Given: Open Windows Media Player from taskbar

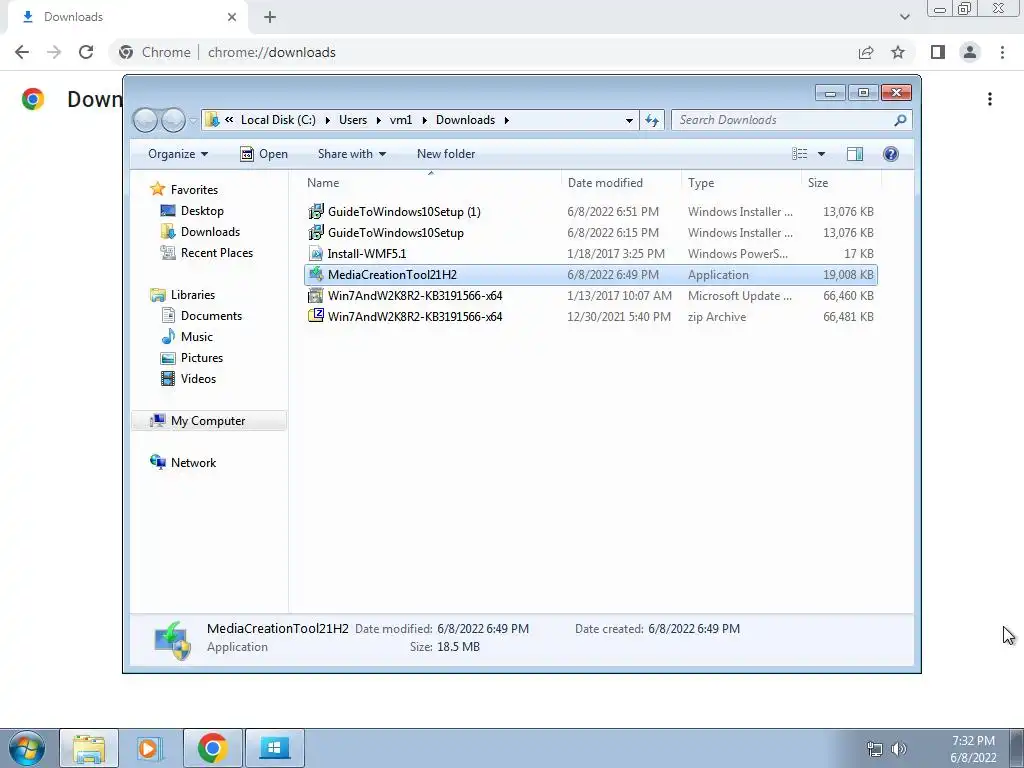Looking at the screenshot, I should pos(150,748).
